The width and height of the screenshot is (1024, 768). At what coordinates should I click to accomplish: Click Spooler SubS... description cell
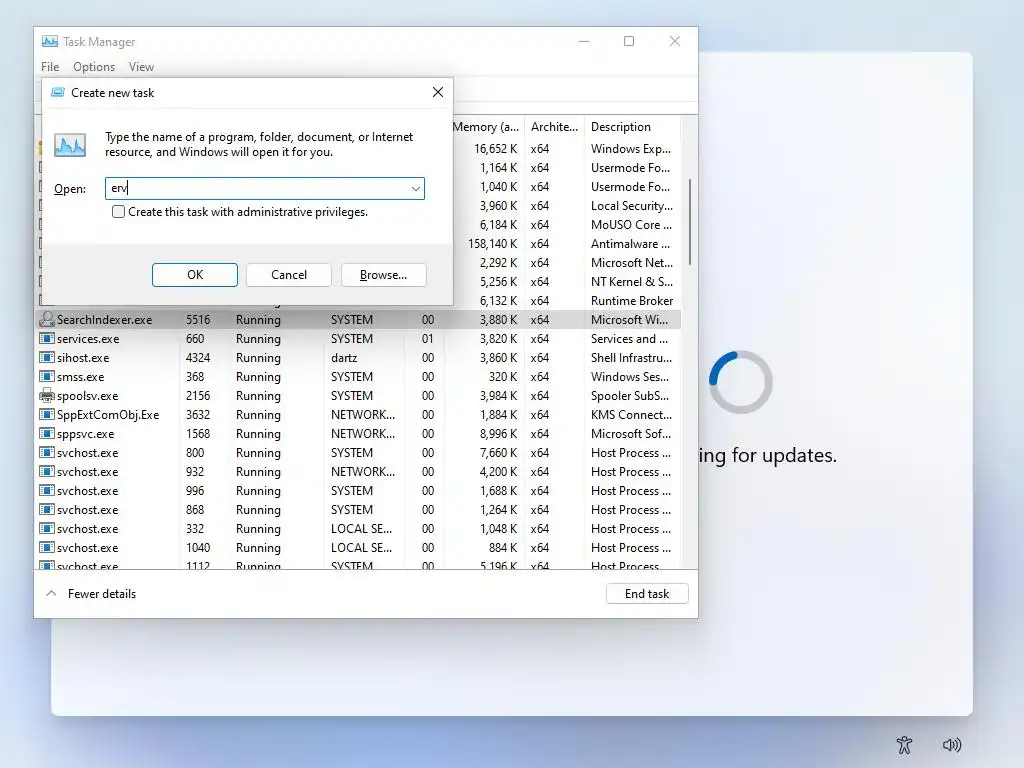pos(630,395)
